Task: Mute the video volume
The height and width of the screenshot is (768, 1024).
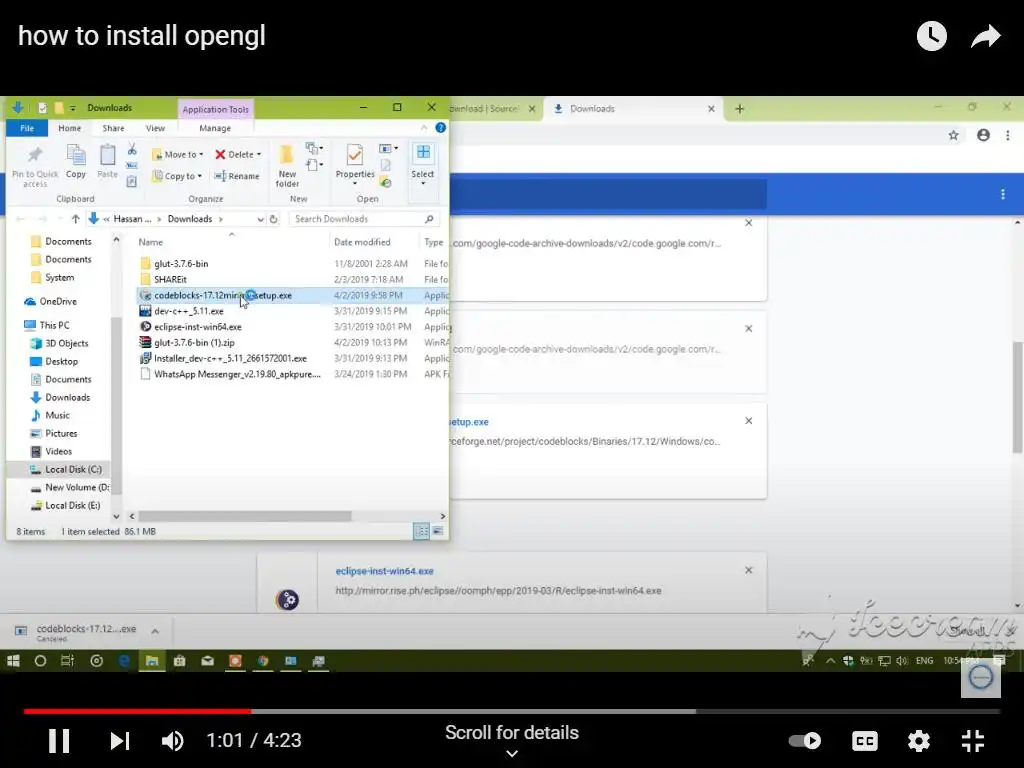Action: pos(173,741)
